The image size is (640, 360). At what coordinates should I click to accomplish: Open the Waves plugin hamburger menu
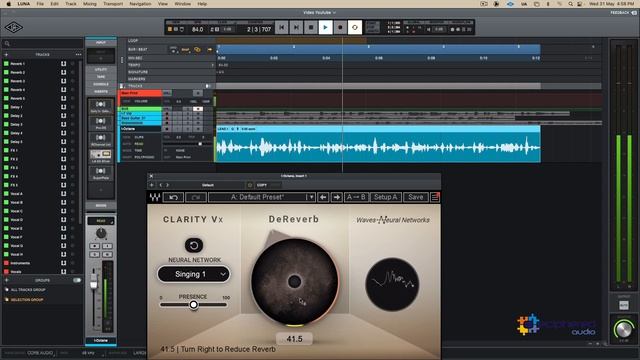(x=435, y=197)
